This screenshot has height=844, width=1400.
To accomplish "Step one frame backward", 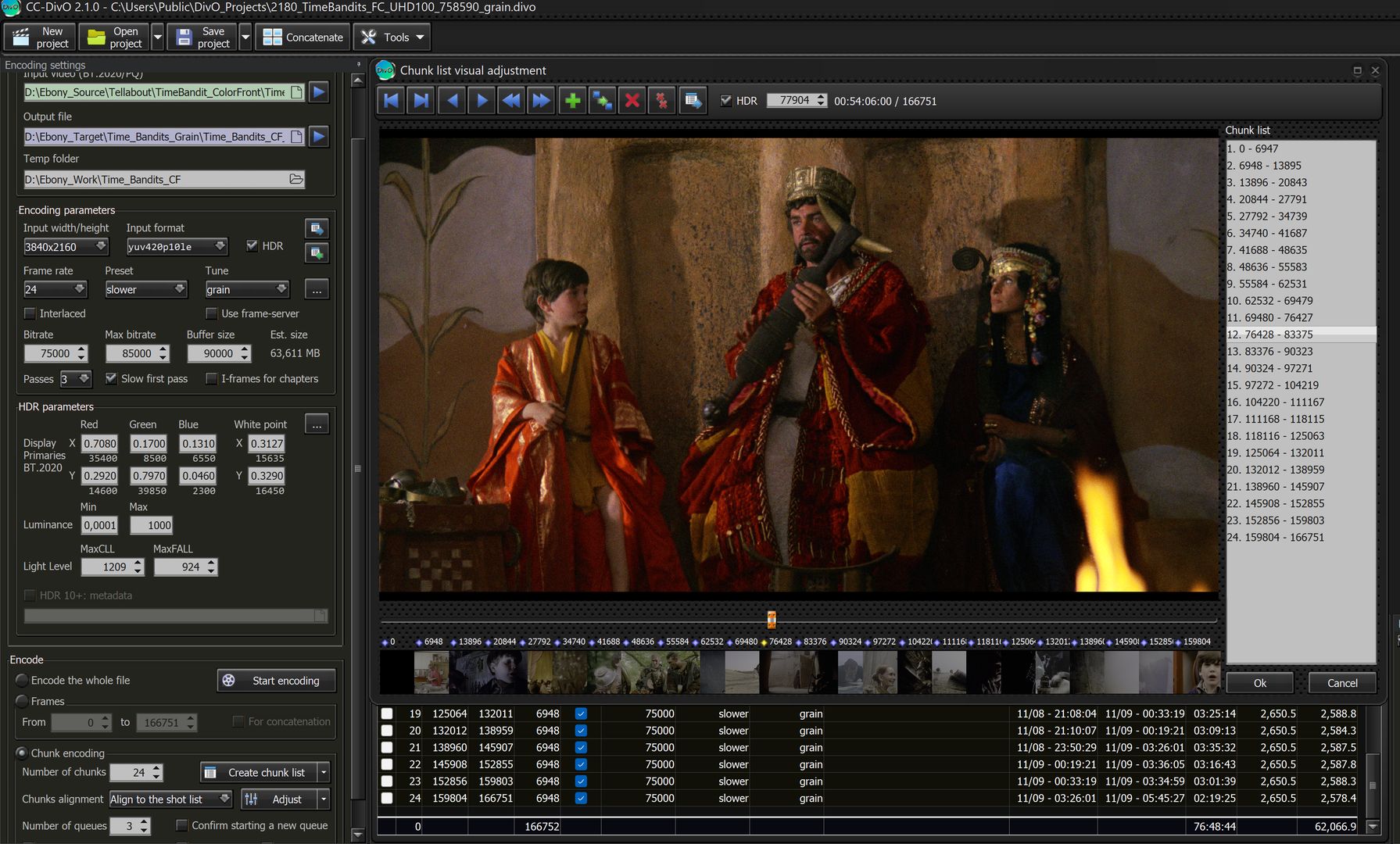I will pos(452,101).
